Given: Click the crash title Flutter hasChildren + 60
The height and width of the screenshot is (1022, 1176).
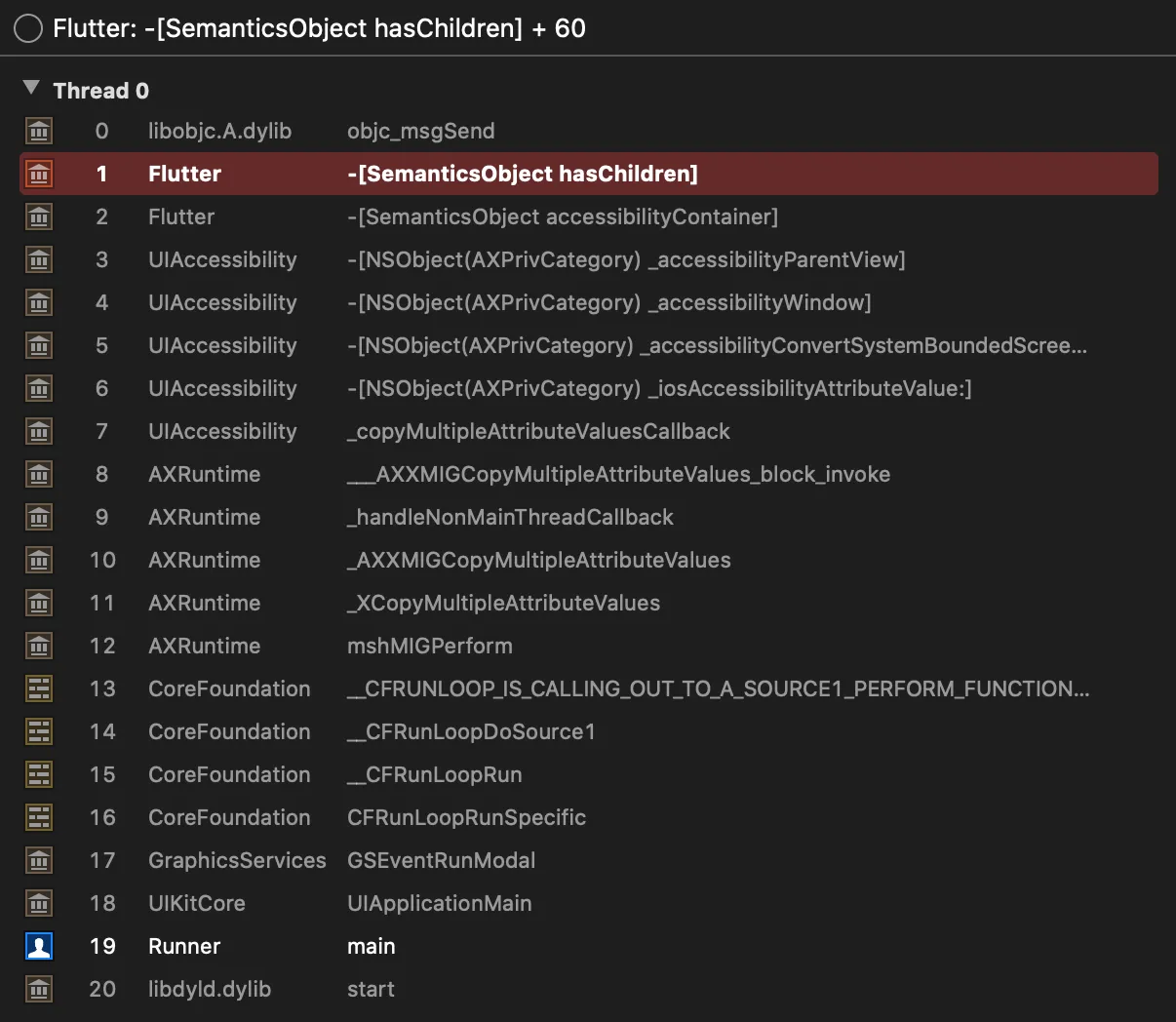Looking at the screenshot, I should 320,28.
